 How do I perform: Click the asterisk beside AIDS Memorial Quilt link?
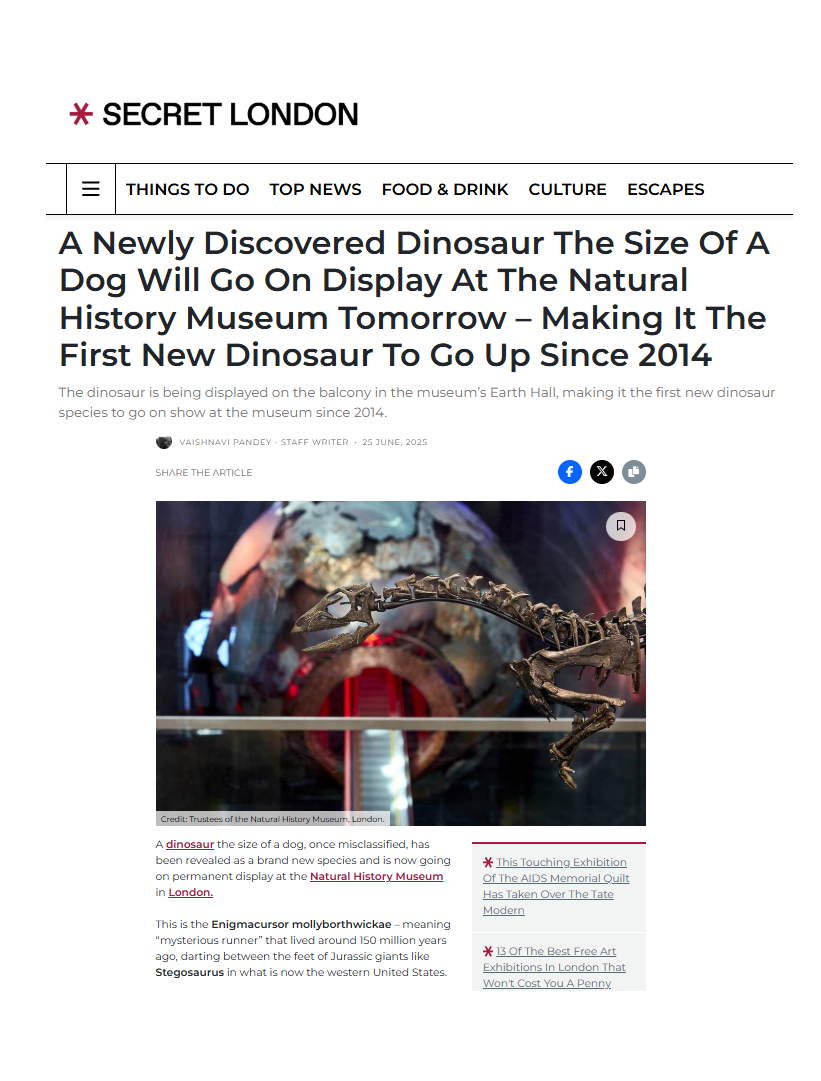pos(488,862)
